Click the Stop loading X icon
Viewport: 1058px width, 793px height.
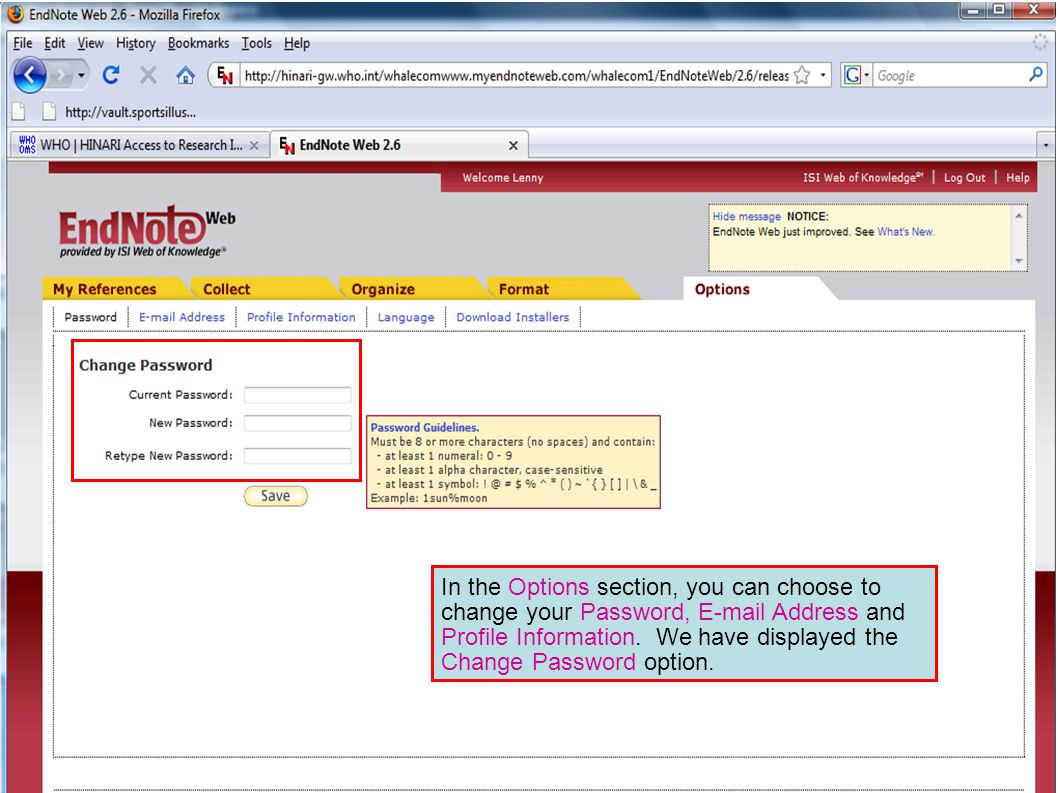click(x=148, y=75)
